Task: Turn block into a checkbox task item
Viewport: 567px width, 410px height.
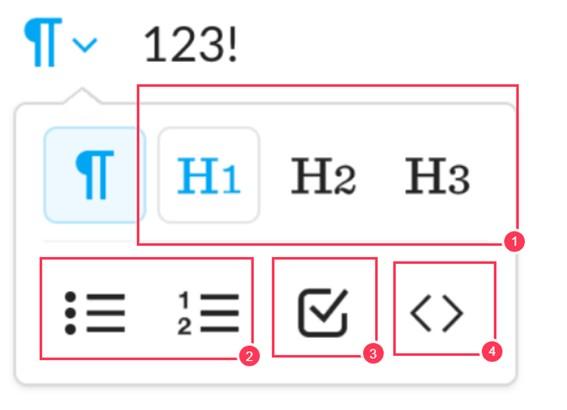Action: (323, 313)
